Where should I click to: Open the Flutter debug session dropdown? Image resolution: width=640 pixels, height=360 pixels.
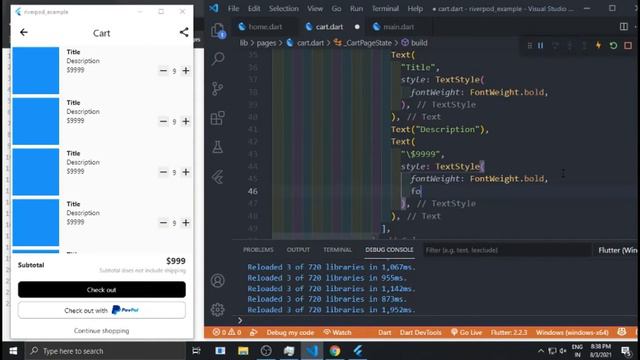click(617, 250)
